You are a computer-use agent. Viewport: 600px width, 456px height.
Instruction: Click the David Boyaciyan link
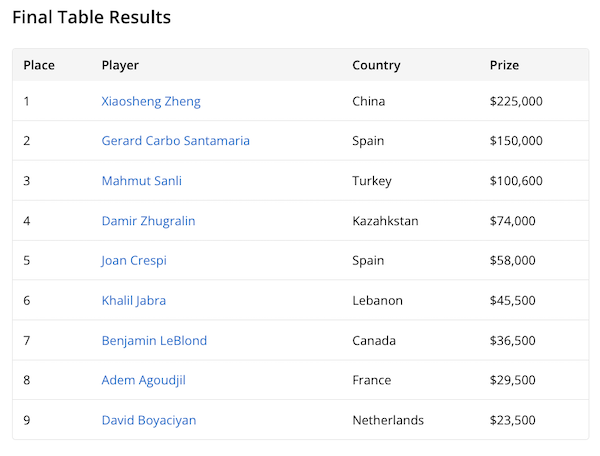click(x=149, y=420)
